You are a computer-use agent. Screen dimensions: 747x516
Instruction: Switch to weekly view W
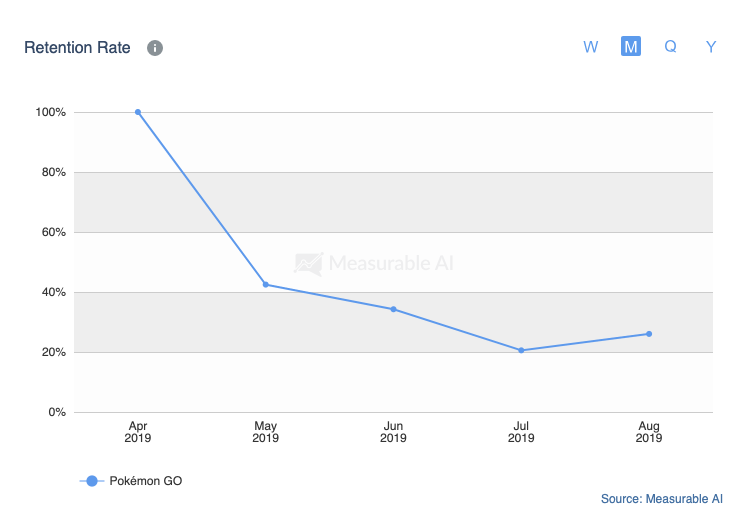590,47
